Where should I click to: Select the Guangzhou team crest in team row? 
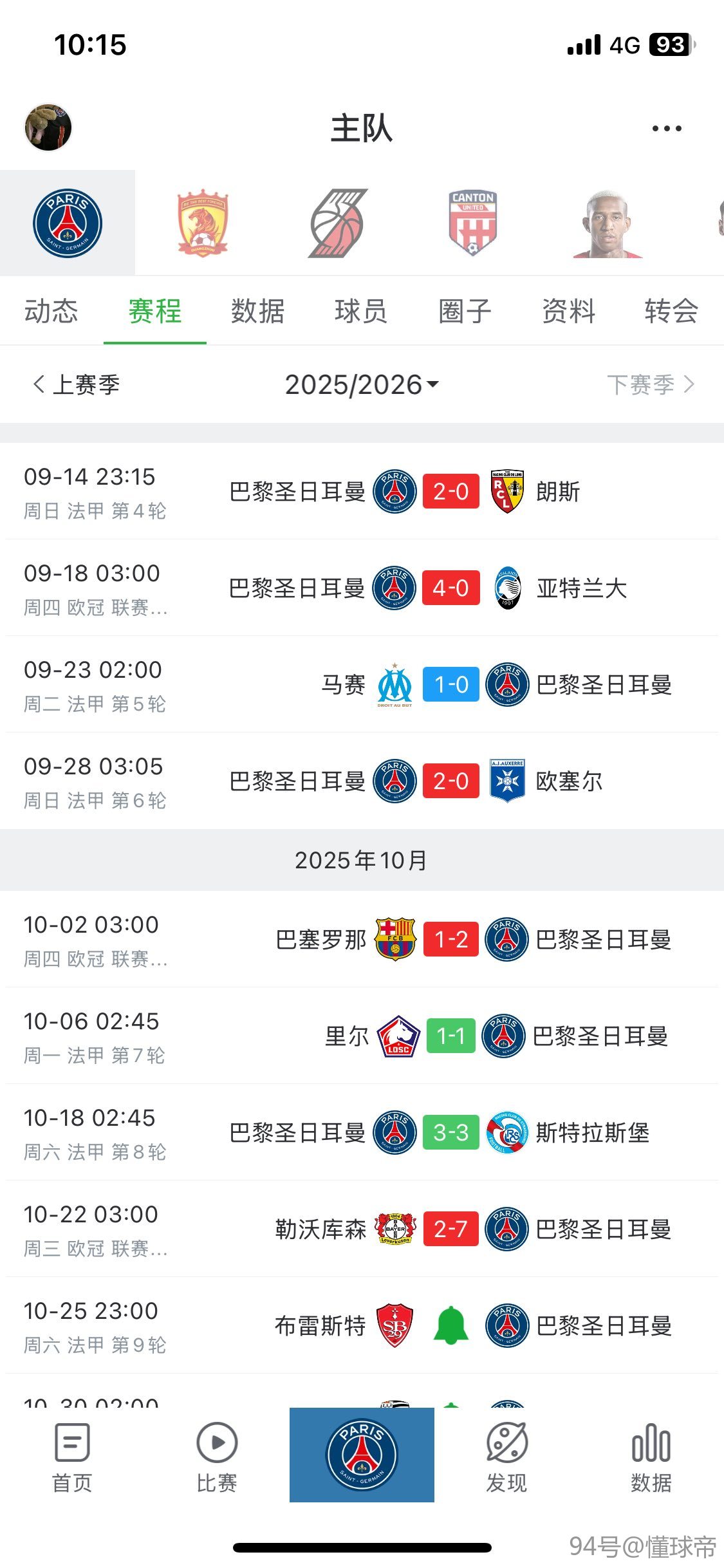(x=203, y=223)
